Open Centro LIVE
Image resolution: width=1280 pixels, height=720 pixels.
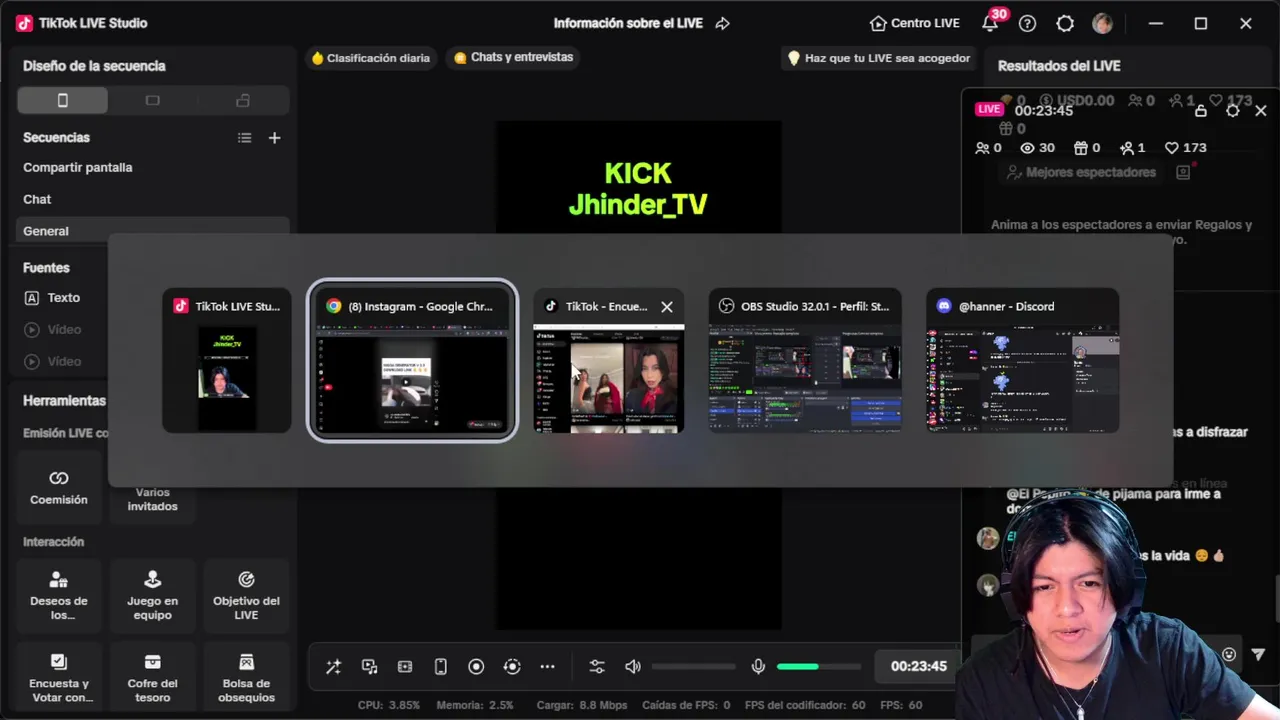click(914, 23)
